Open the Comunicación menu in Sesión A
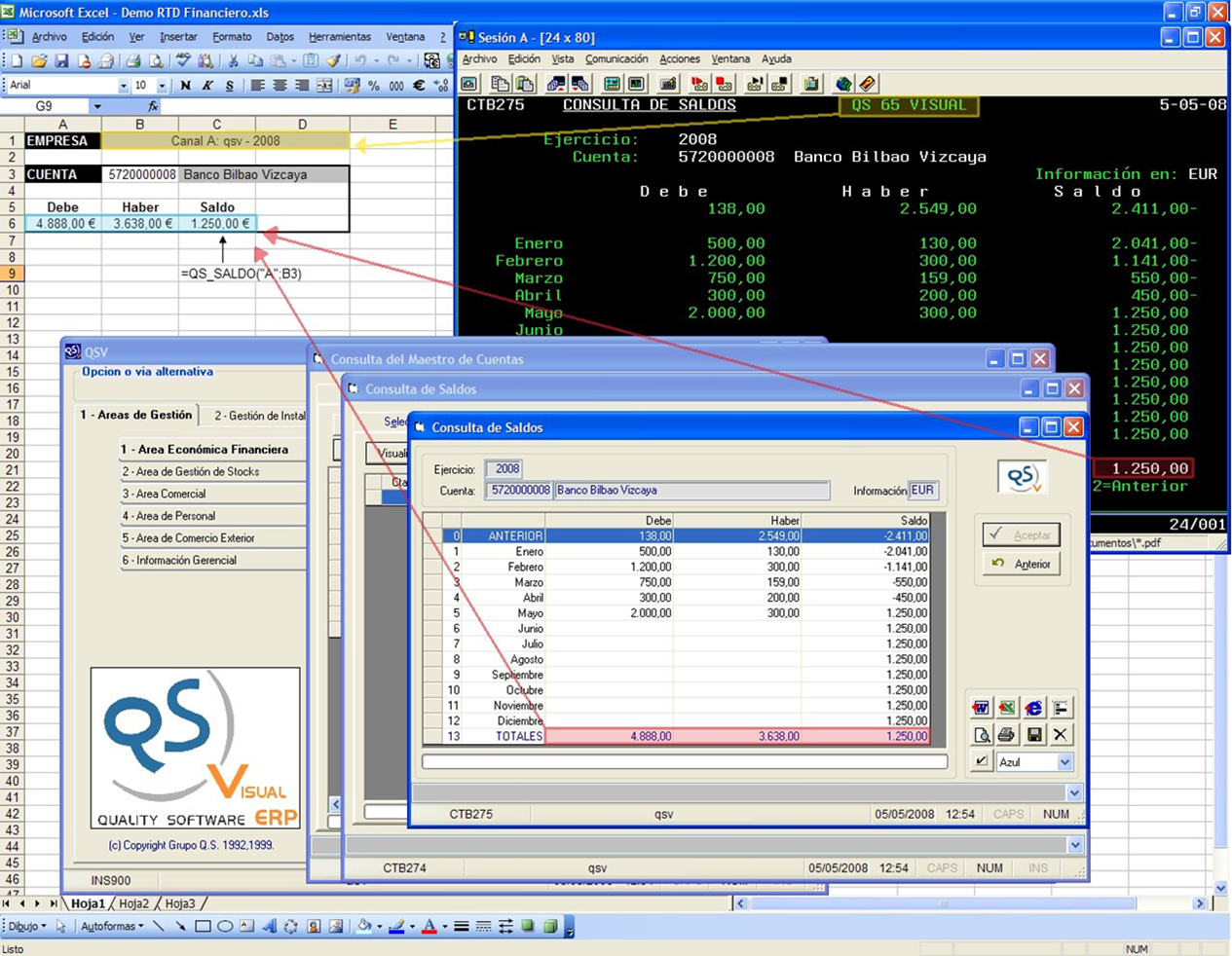This screenshot has width=1232, height=956. 616,58
